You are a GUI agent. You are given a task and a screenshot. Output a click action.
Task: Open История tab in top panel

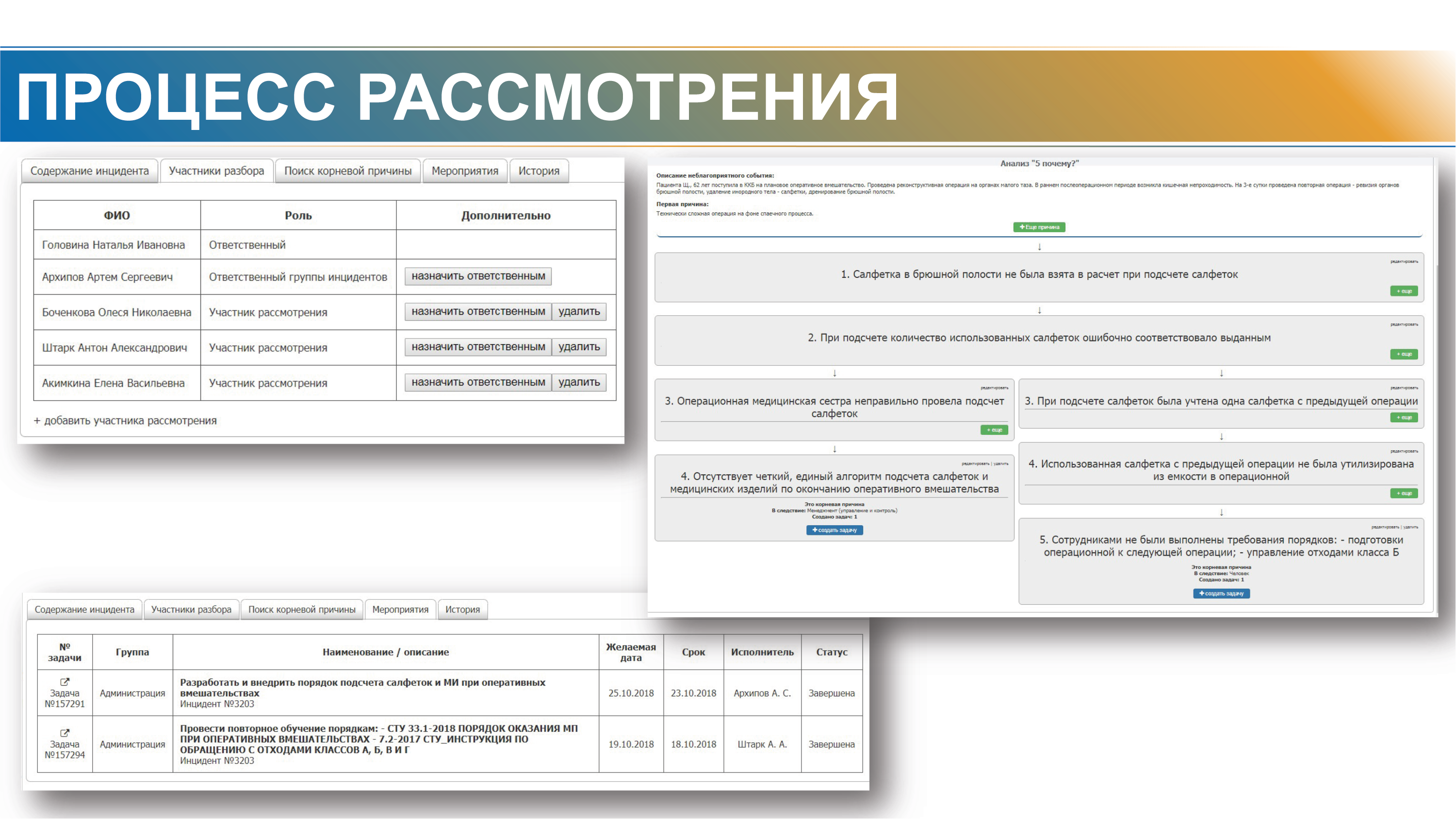click(539, 171)
